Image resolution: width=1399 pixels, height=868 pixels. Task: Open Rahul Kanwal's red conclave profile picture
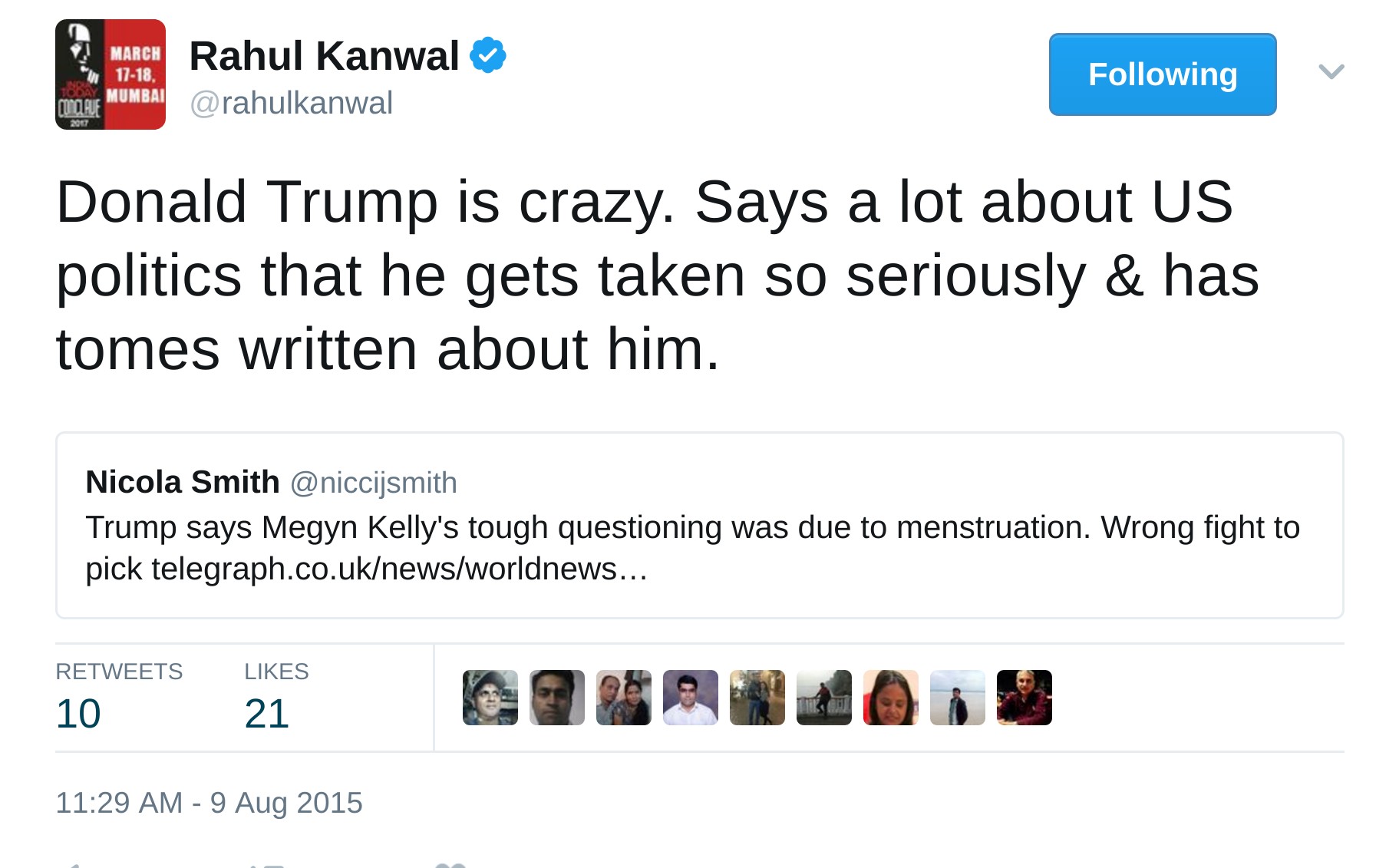tap(111, 74)
